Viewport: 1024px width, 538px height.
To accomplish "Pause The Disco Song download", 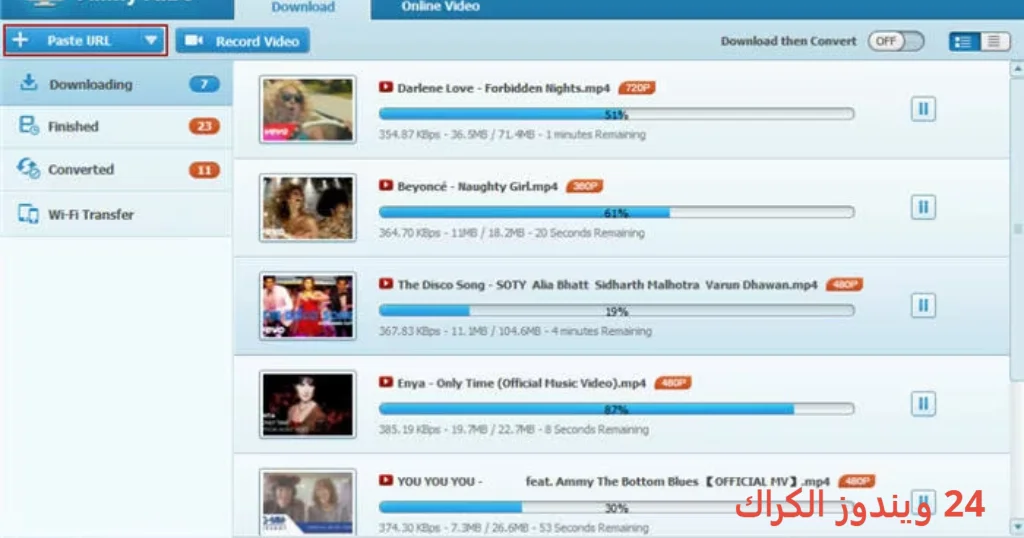I will 923,306.
